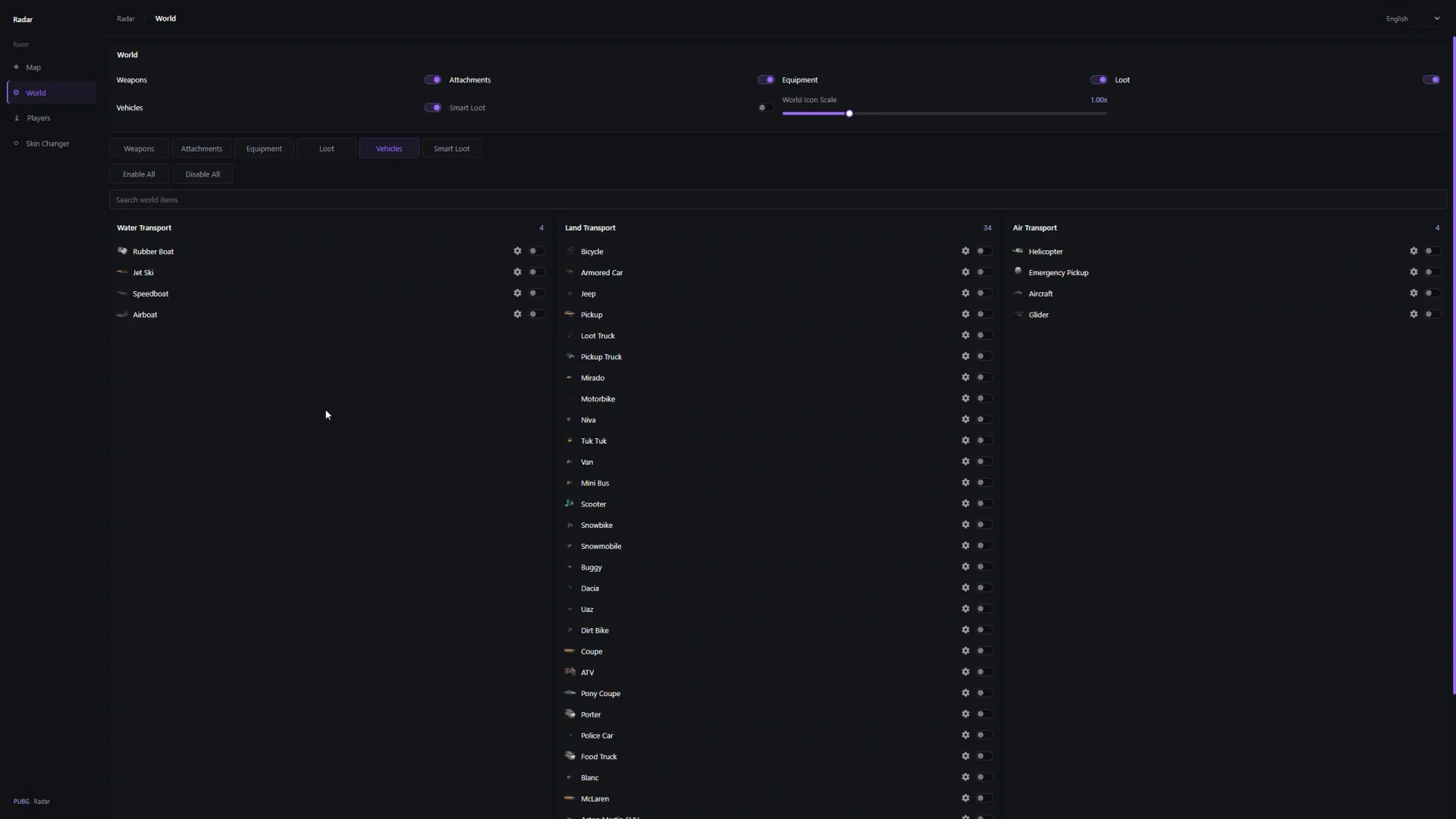This screenshot has height=819, width=1456.
Task: Open settings gear for Rubber Boat
Action: point(517,251)
